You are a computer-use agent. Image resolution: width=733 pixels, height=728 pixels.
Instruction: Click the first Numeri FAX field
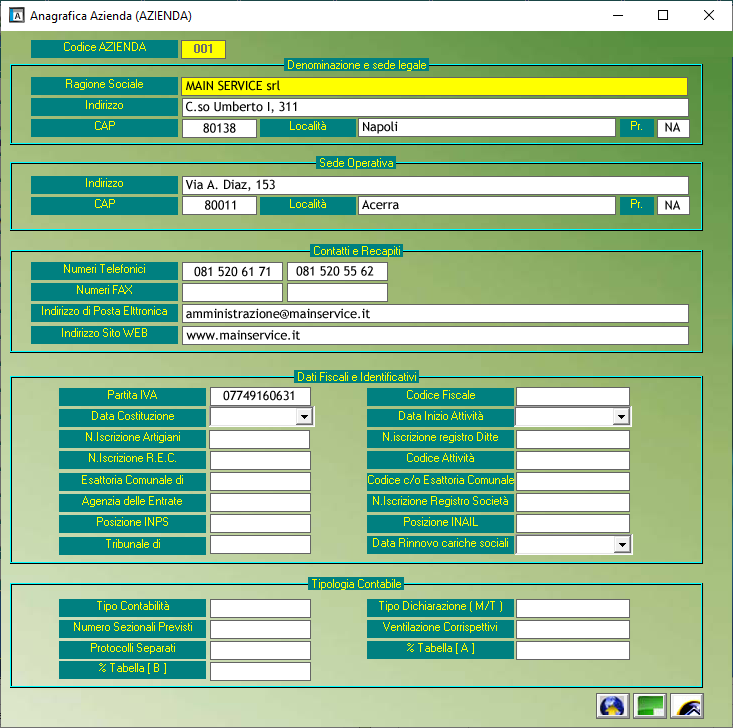tap(232, 292)
